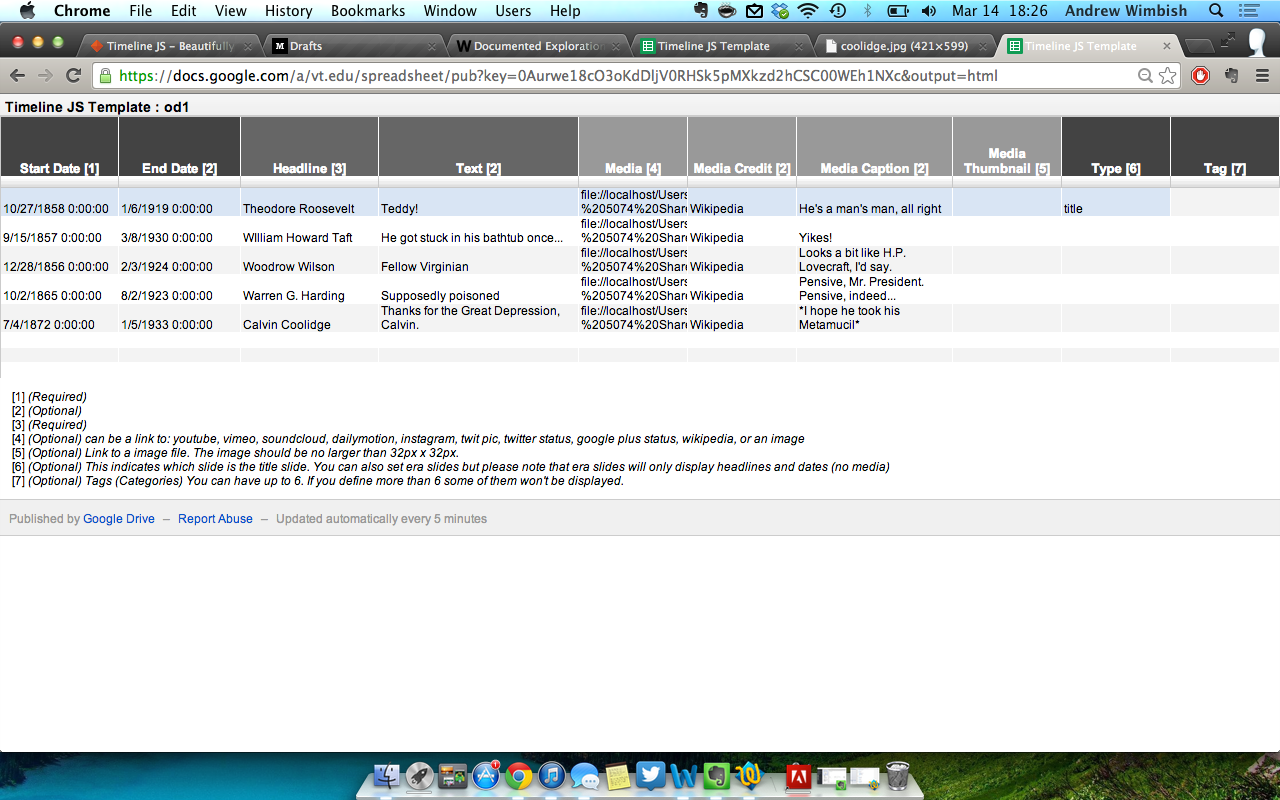Open the Apple menu
The height and width of the screenshot is (800, 1280).
coord(27,11)
